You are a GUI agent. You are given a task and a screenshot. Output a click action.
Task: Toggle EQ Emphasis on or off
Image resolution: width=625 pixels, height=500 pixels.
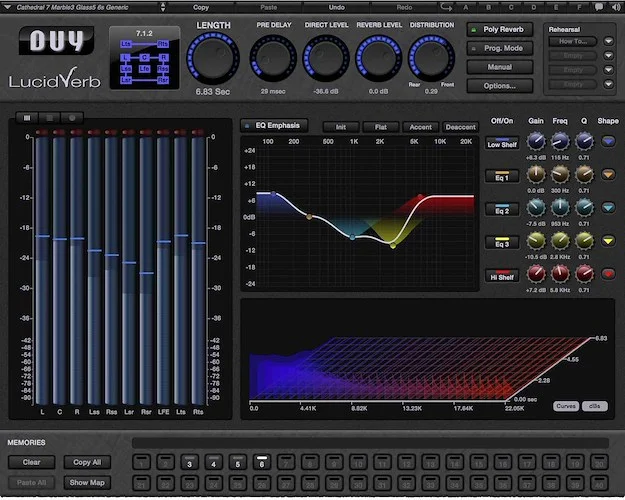click(274, 126)
